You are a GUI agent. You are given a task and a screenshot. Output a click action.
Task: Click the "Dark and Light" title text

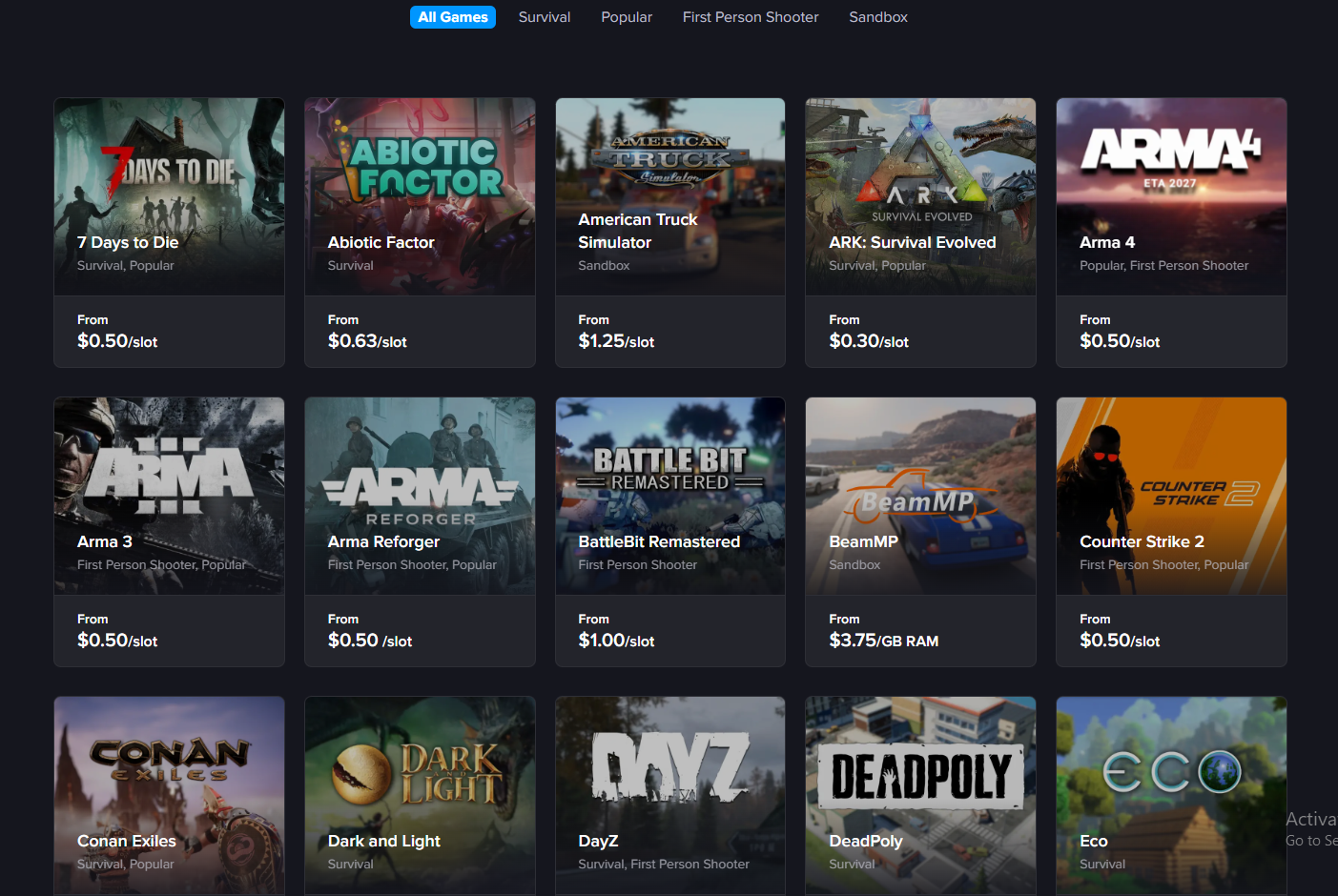click(384, 841)
